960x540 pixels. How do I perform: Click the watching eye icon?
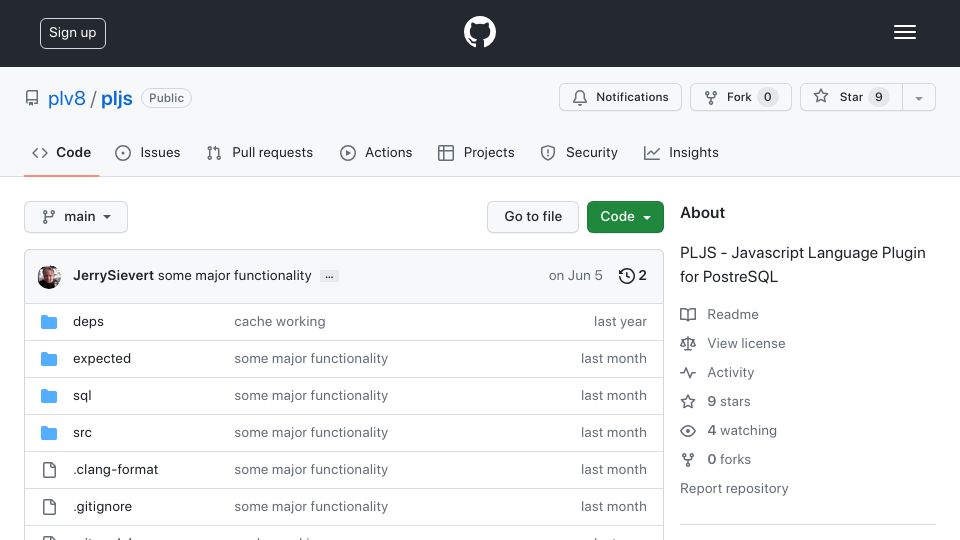(x=688, y=431)
